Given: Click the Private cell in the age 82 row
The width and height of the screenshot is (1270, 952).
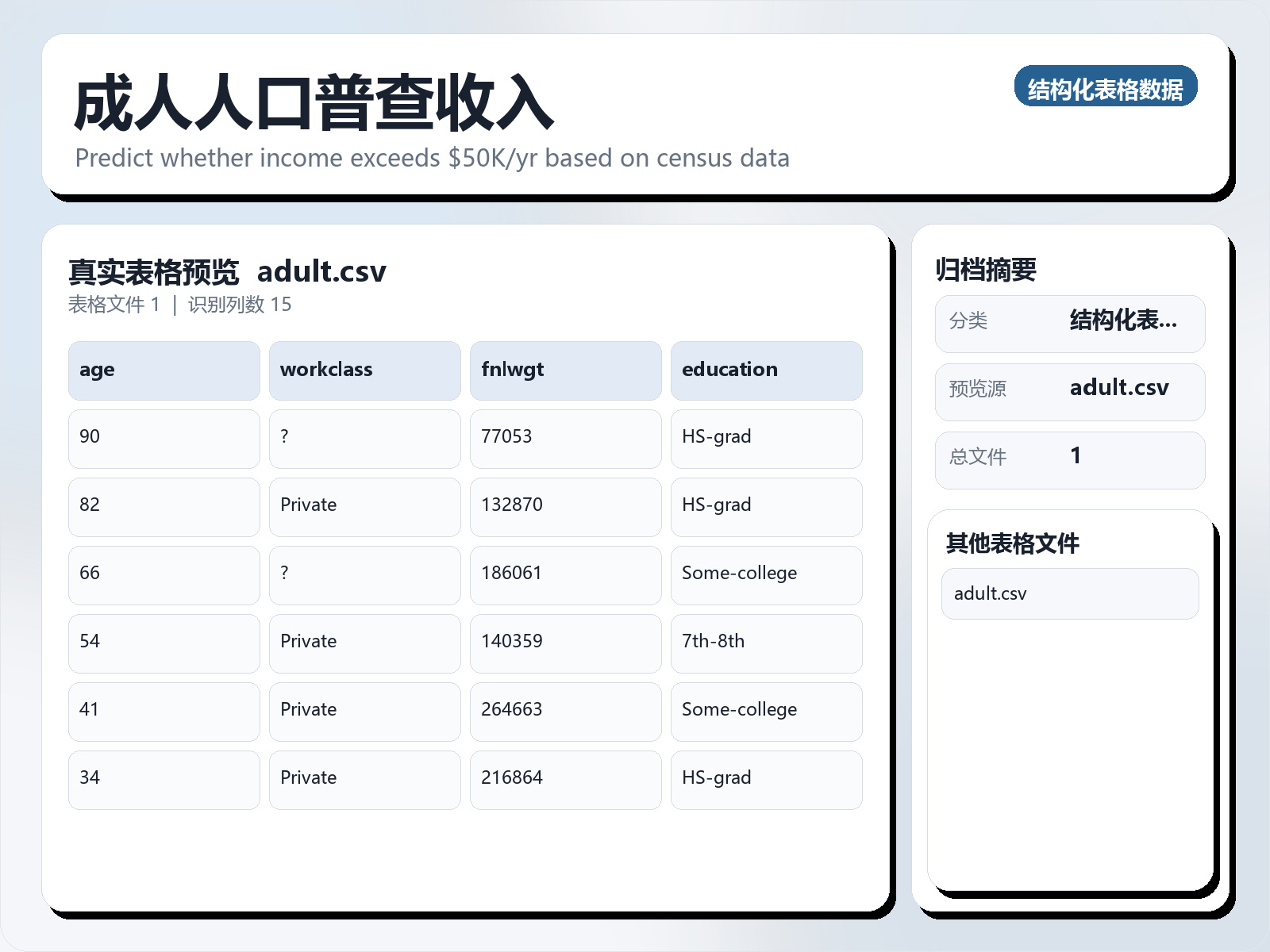Looking at the screenshot, I should (x=364, y=506).
